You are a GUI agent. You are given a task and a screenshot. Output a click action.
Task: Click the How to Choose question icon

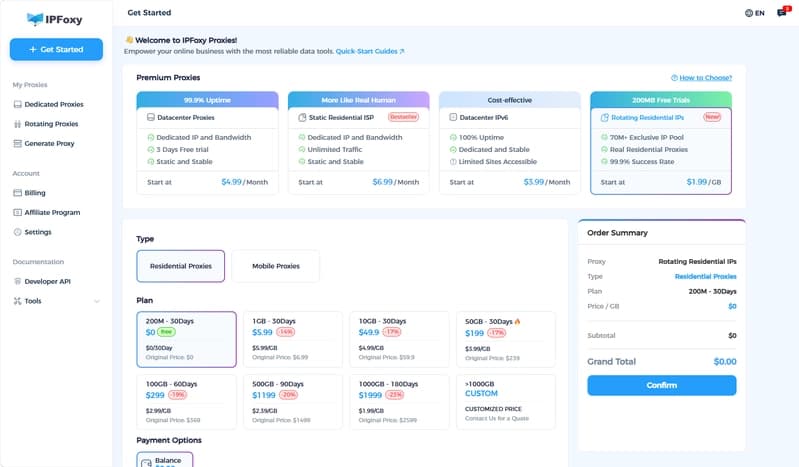[x=674, y=77]
